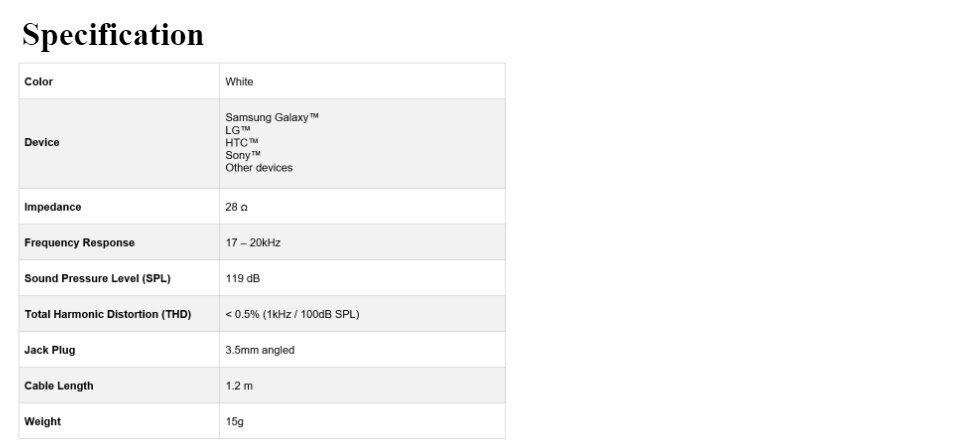Screen dimensions: 960x447
Task: Select the Sound Pressure Level (SPL) label
Action: (97, 278)
